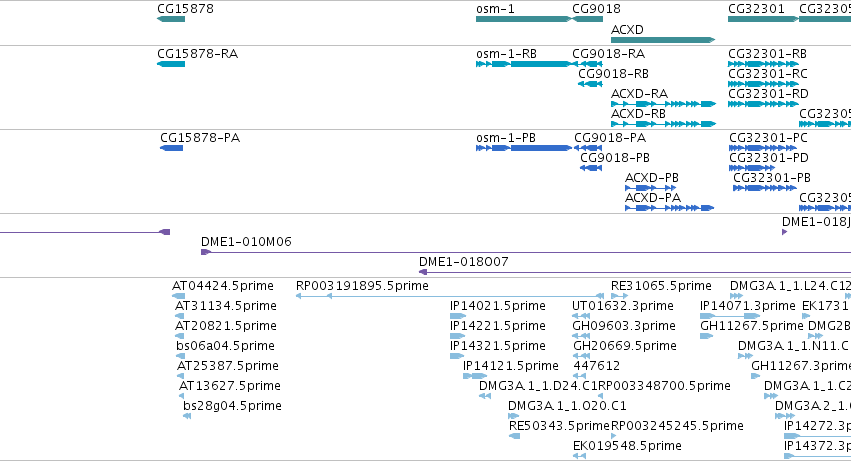Select transcript CG9018-RB

click(x=590, y=84)
